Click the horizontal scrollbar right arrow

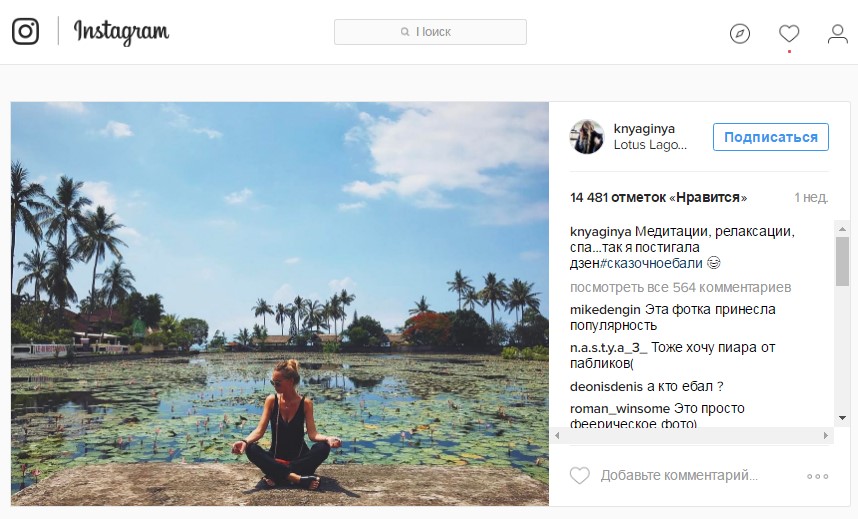tap(827, 437)
